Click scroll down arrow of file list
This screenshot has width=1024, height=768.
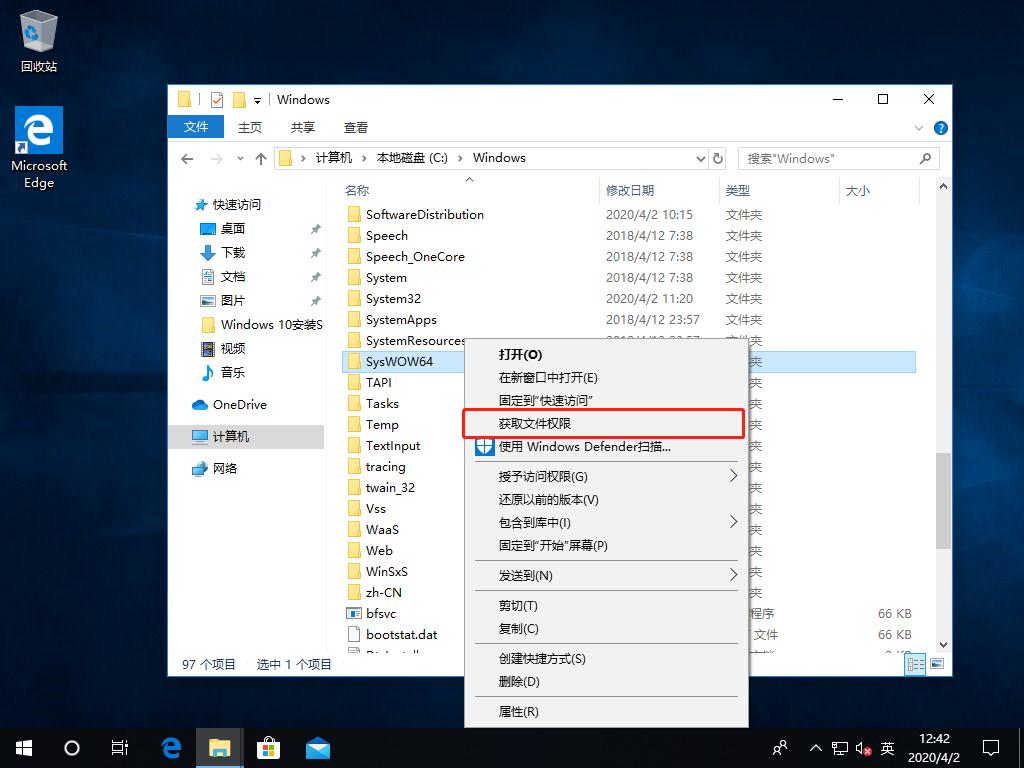pyautogui.click(x=943, y=645)
